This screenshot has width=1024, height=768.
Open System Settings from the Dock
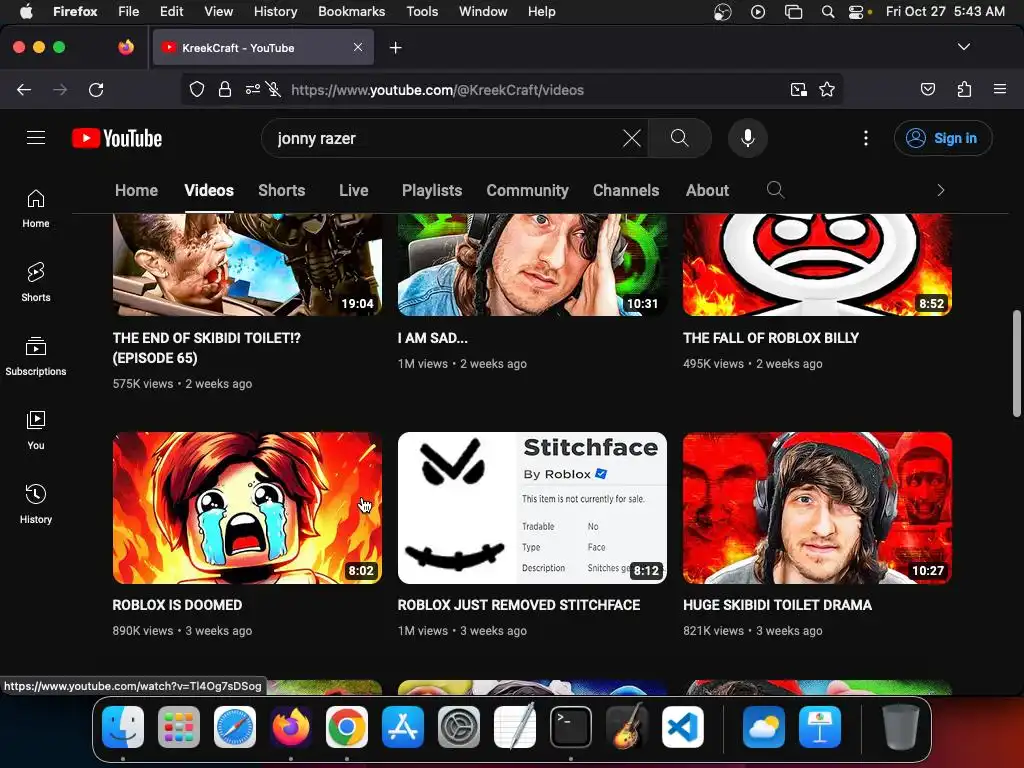458,727
